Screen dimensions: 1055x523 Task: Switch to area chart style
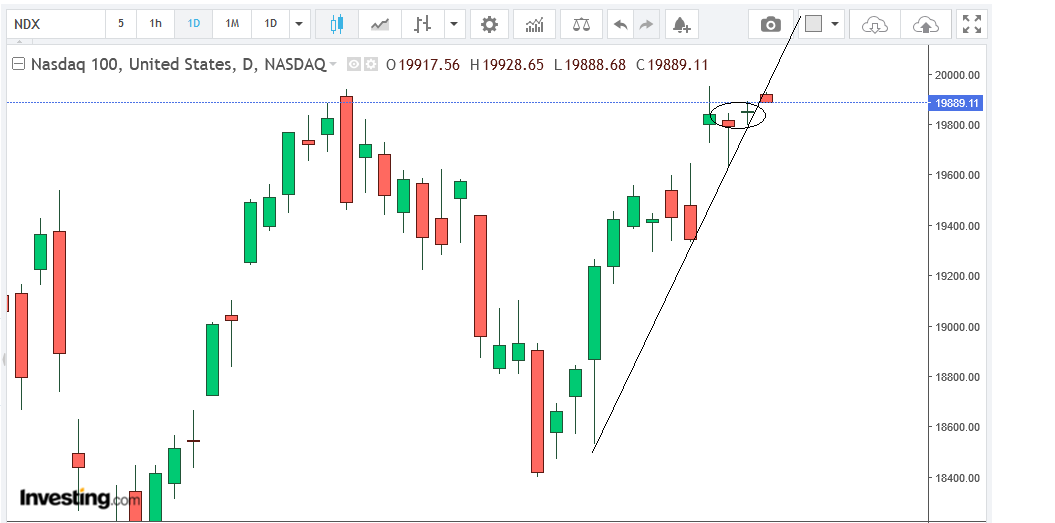point(380,23)
